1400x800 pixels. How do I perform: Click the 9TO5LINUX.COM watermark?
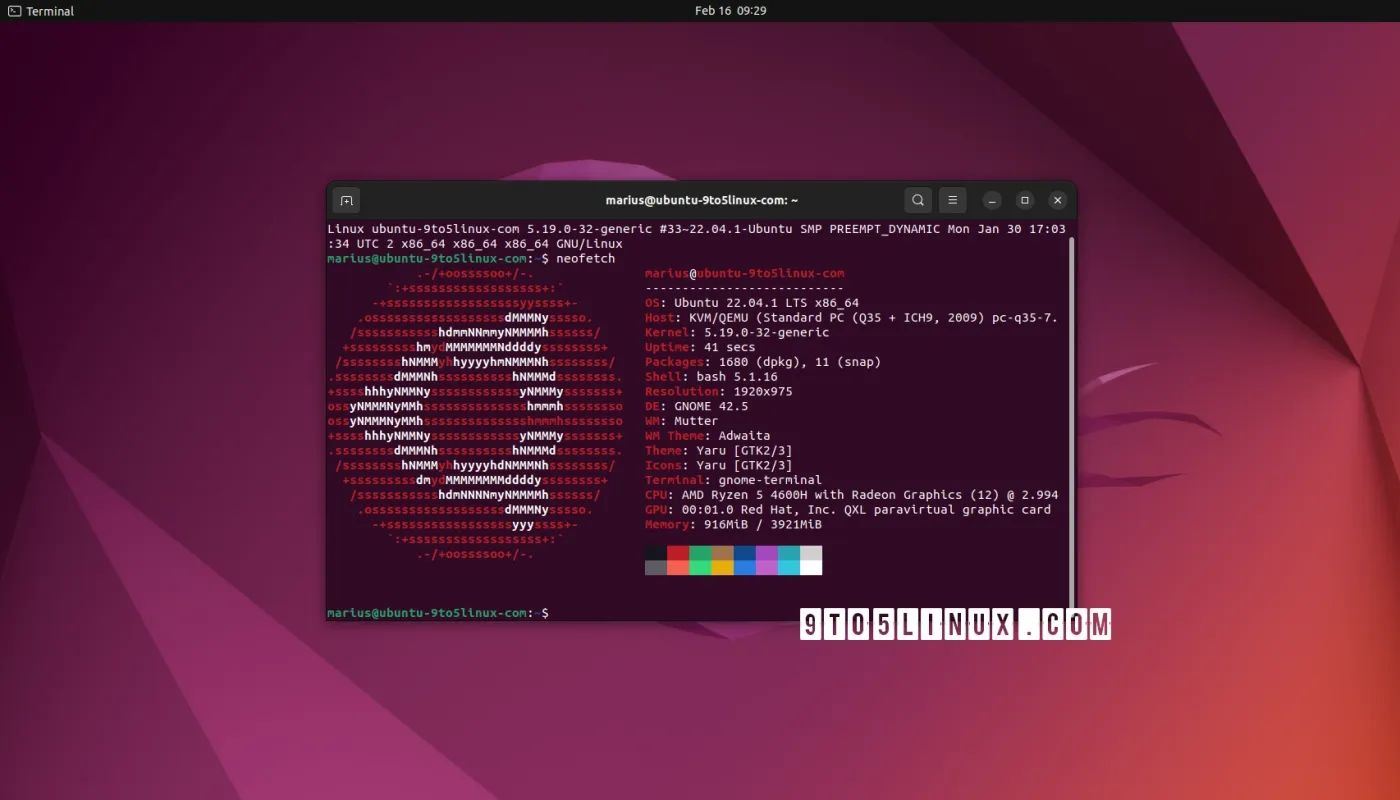[955, 625]
